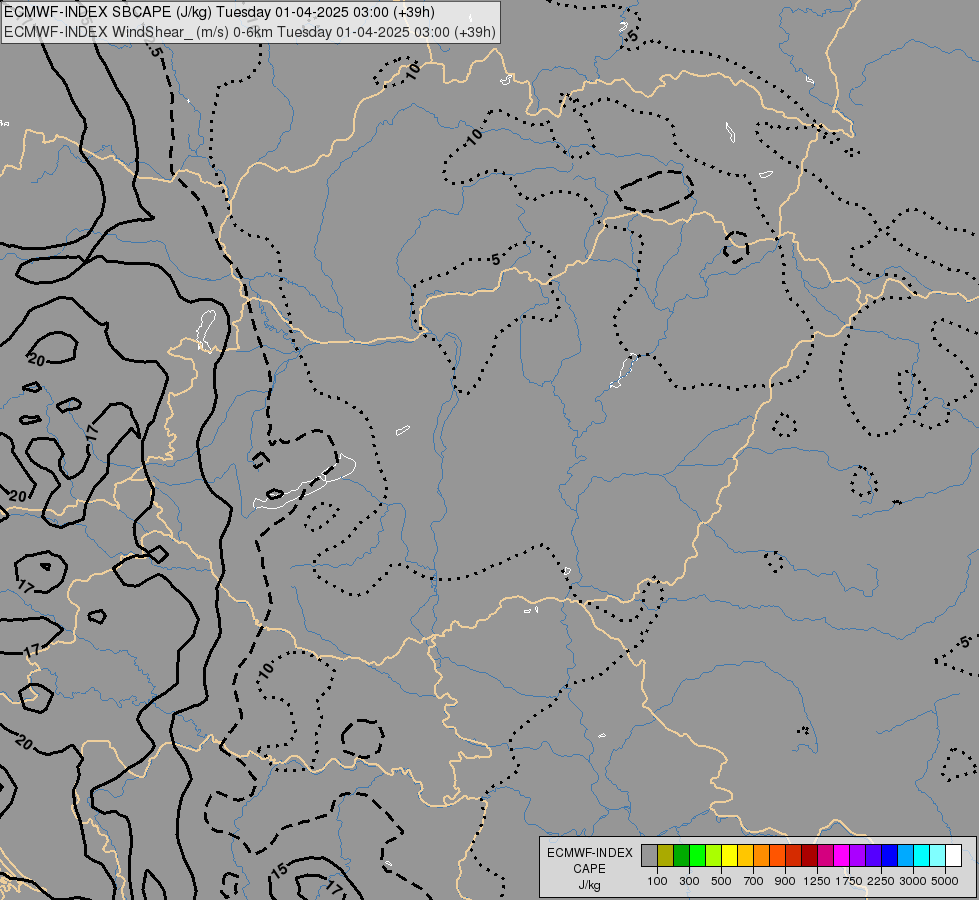Click the ECMWF-INDEX label inside the legend
Viewport: 979px width, 900px height.
point(590,853)
